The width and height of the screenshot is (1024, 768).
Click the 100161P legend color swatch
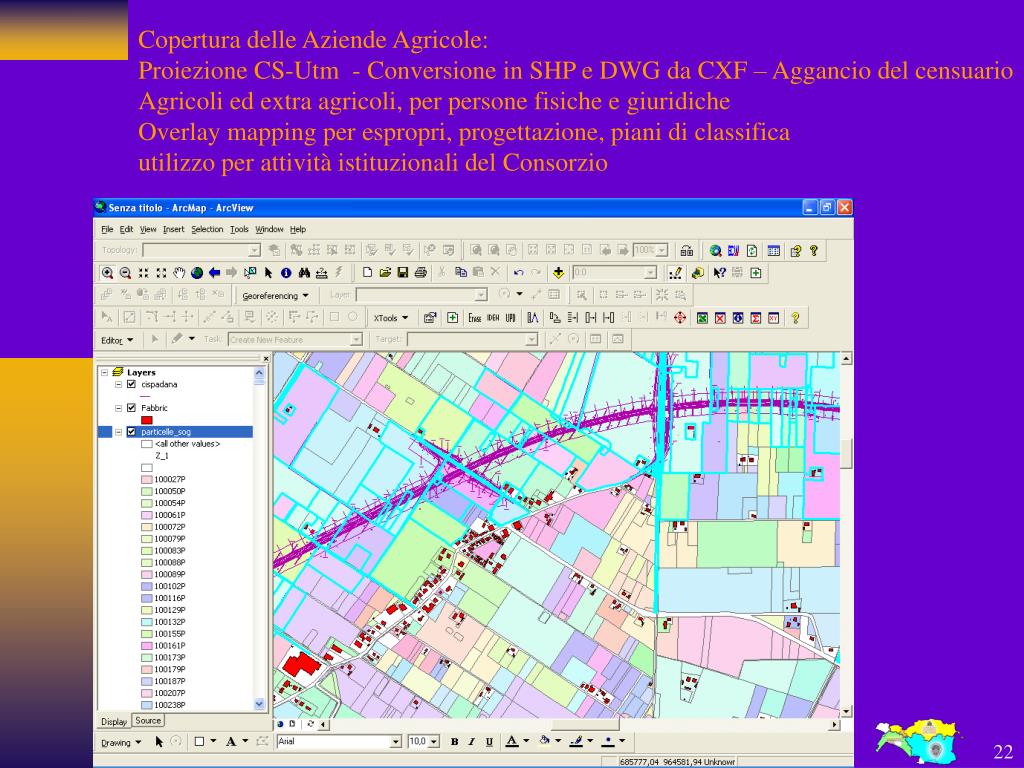tap(146, 646)
